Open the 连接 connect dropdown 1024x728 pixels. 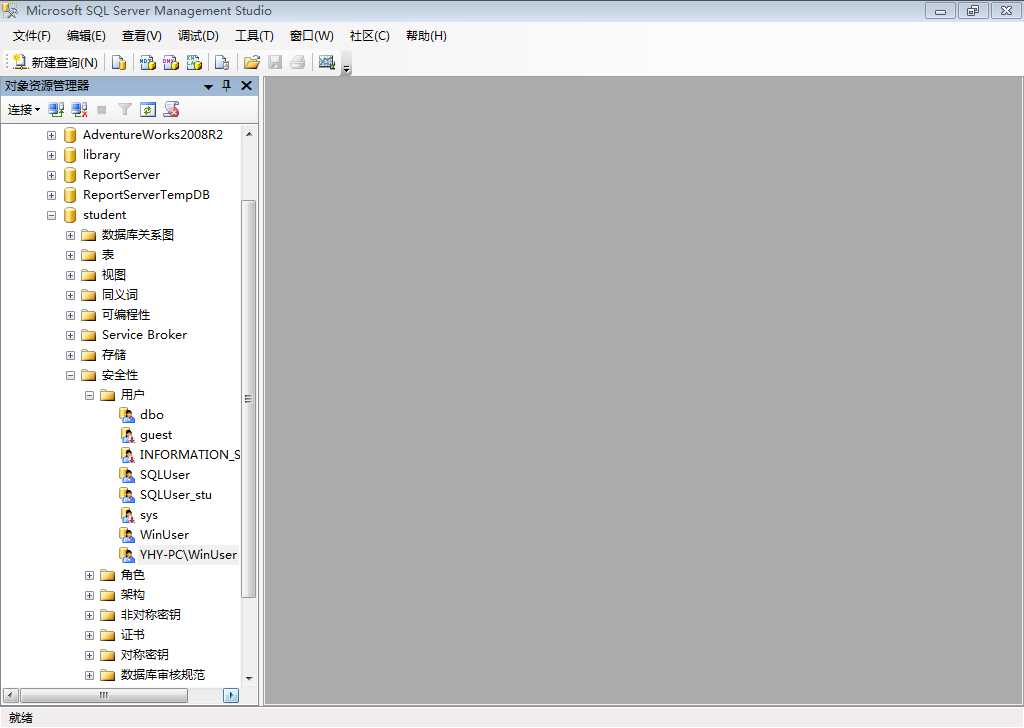[24, 110]
